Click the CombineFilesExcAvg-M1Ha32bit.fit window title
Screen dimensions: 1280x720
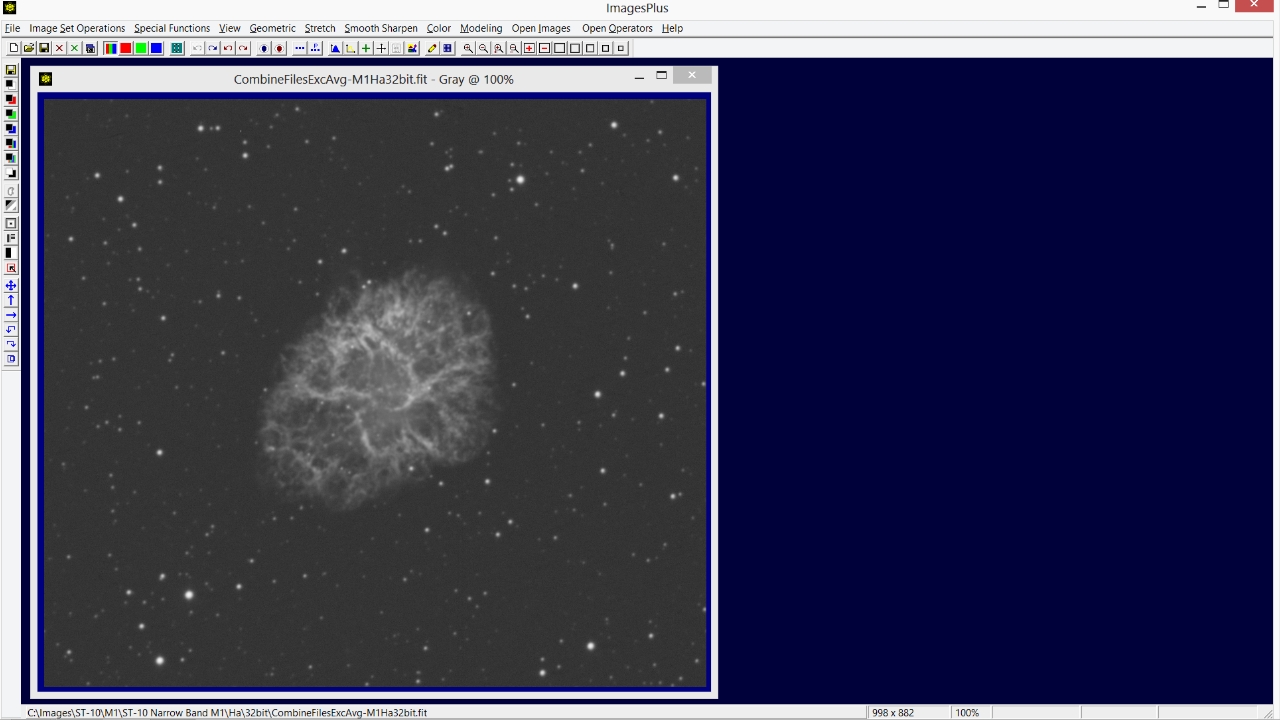[x=374, y=79]
